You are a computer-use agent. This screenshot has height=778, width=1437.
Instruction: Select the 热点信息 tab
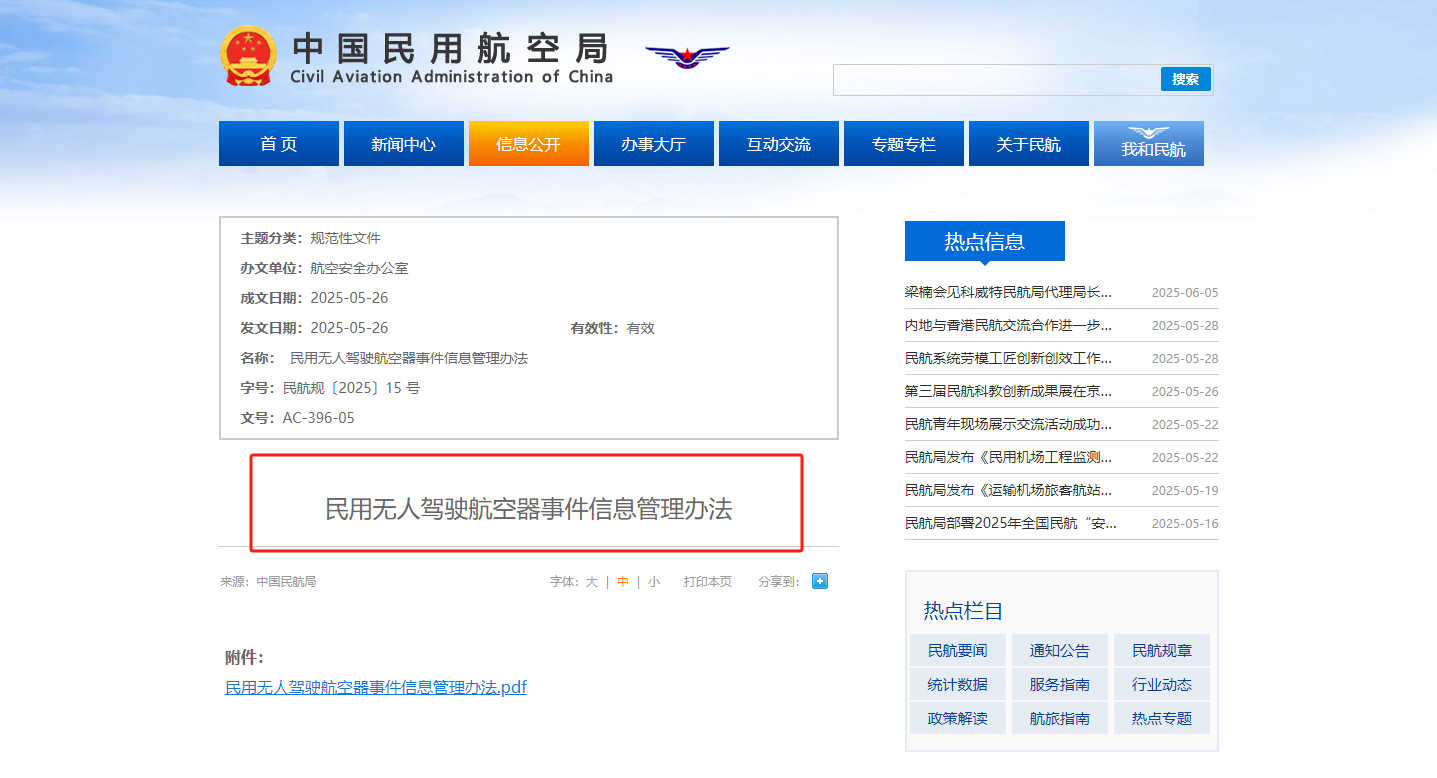coord(985,241)
